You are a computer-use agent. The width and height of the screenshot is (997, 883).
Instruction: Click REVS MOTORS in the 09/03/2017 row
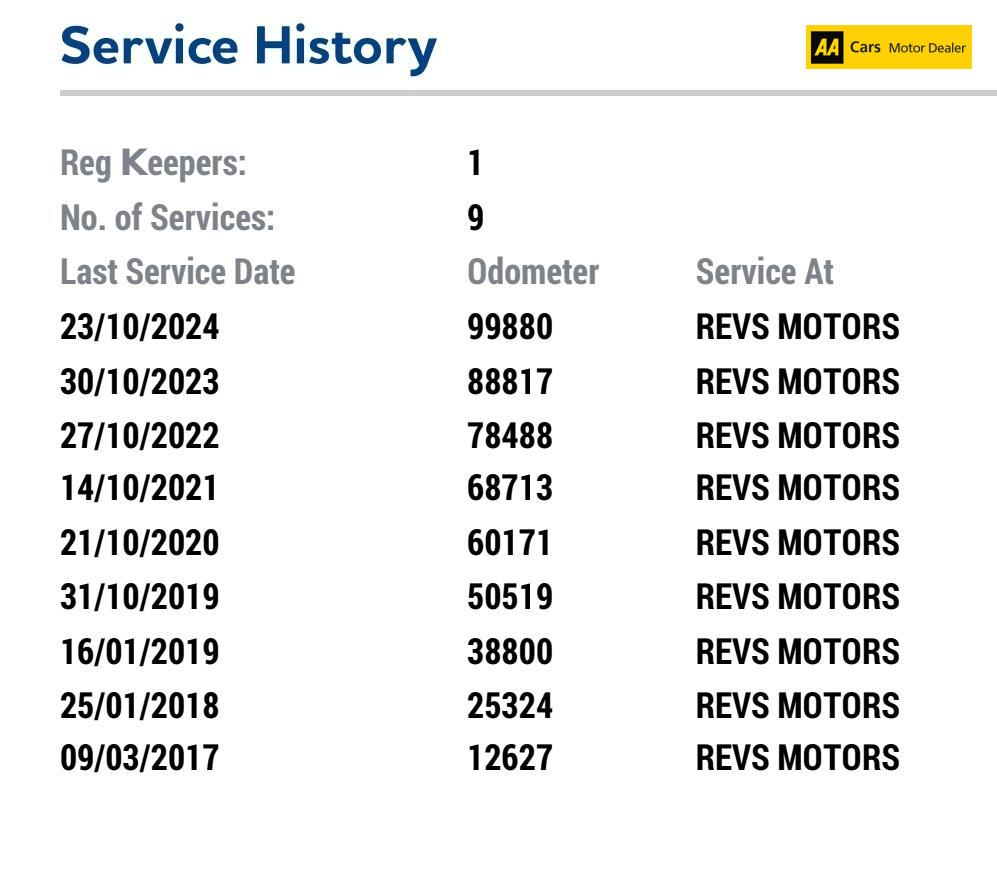[x=797, y=759]
